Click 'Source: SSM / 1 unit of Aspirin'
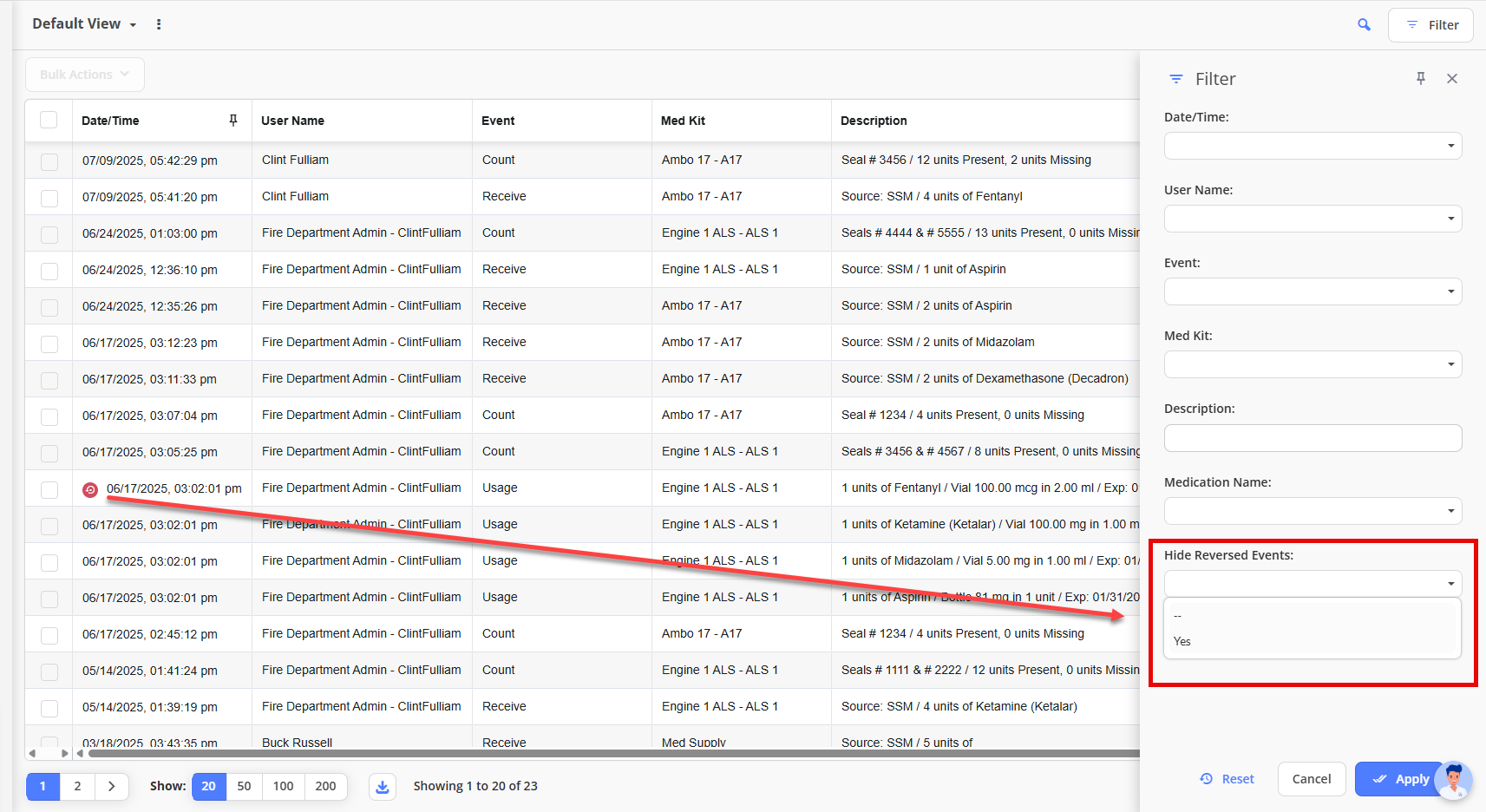This screenshot has width=1486, height=812. pos(924,269)
